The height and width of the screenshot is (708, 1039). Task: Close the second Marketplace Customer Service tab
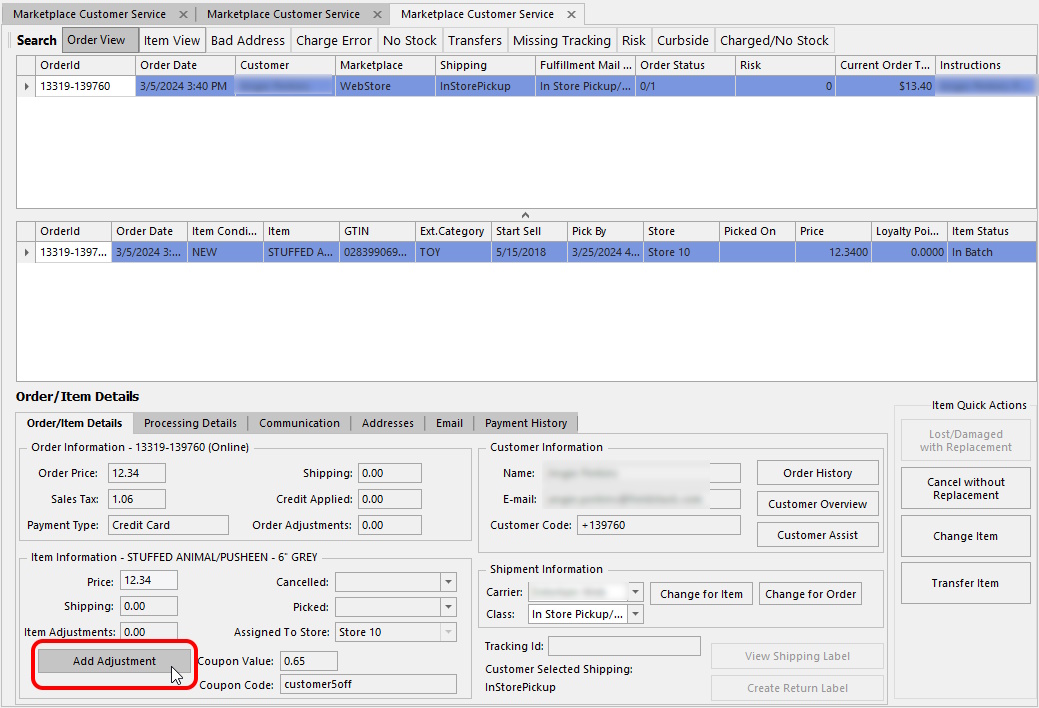tap(377, 15)
